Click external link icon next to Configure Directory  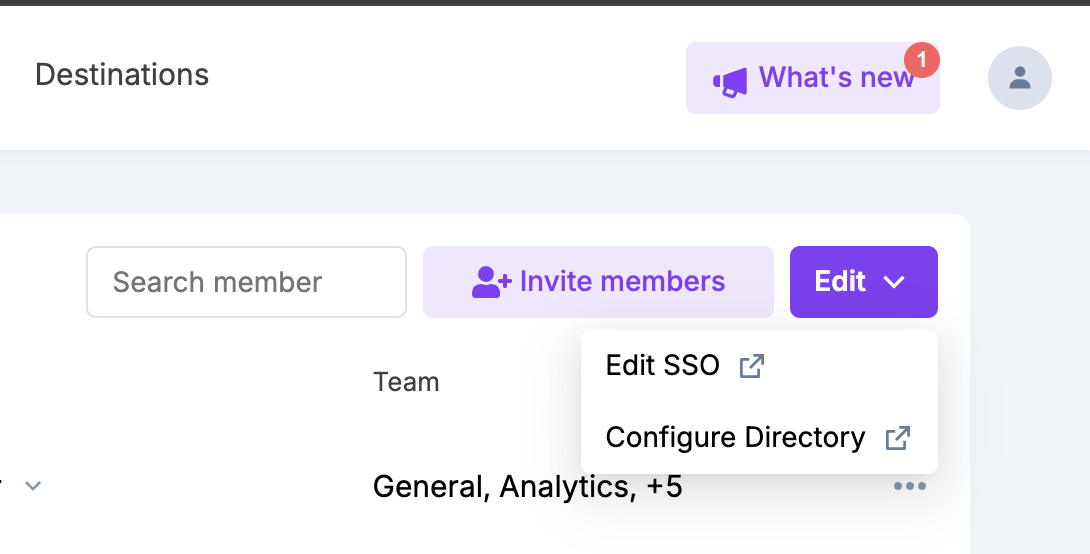coord(898,438)
